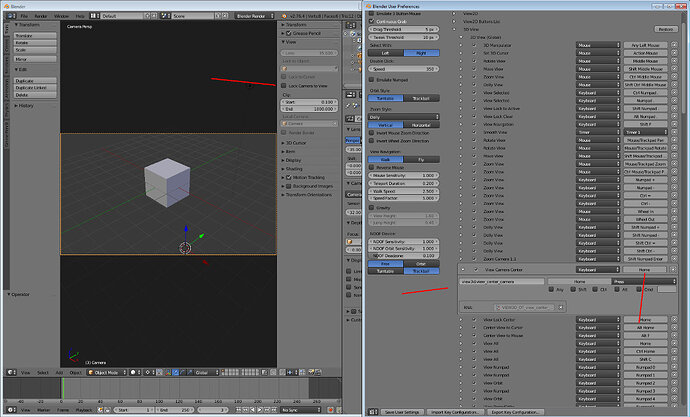Toggle the red auto keyframe record button
Screen dimensions: 690x417
[330, 410]
